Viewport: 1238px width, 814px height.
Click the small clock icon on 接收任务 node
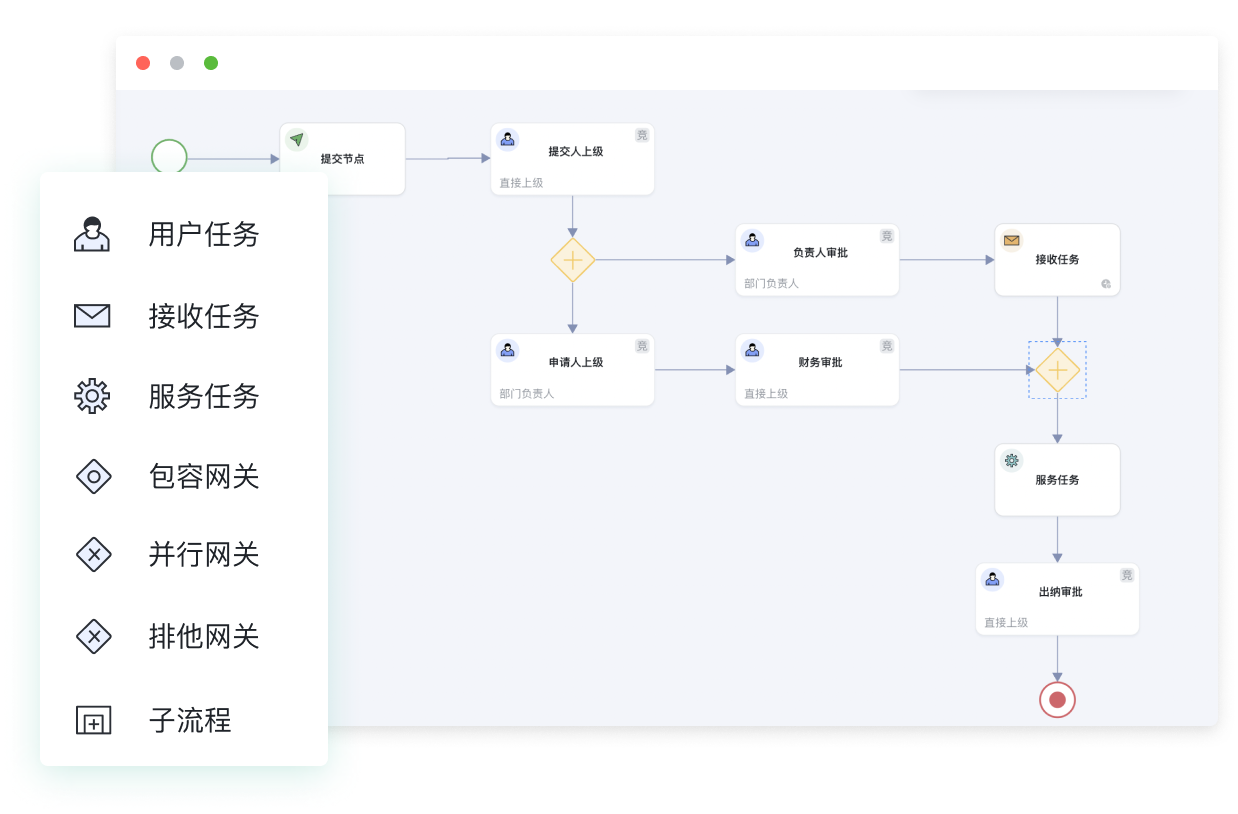1106,284
